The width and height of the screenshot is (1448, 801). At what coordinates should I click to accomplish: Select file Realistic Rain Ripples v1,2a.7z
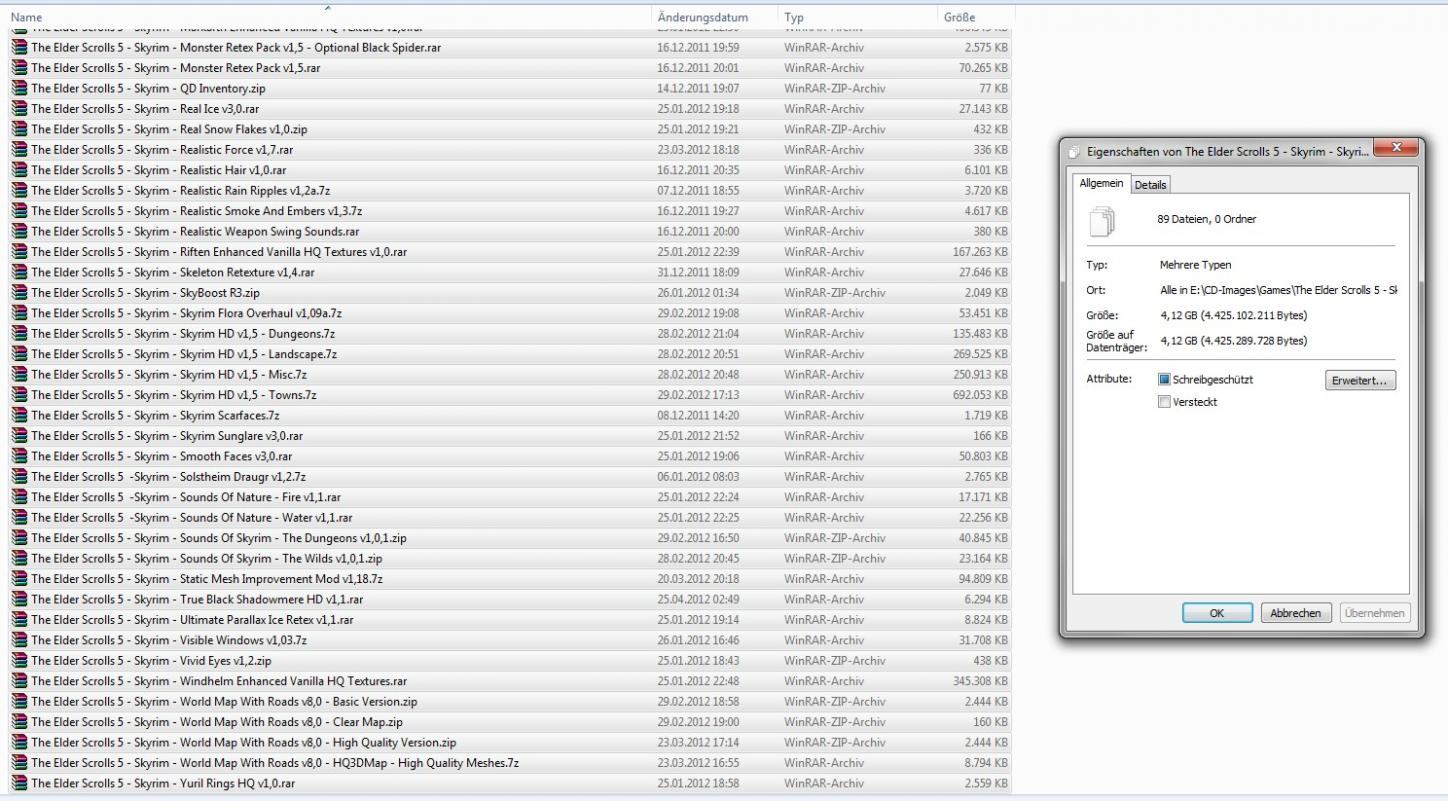510,191
